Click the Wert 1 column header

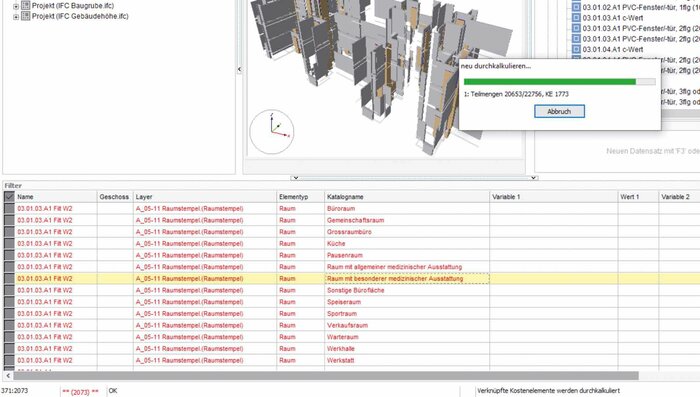click(x=638, y=196)
